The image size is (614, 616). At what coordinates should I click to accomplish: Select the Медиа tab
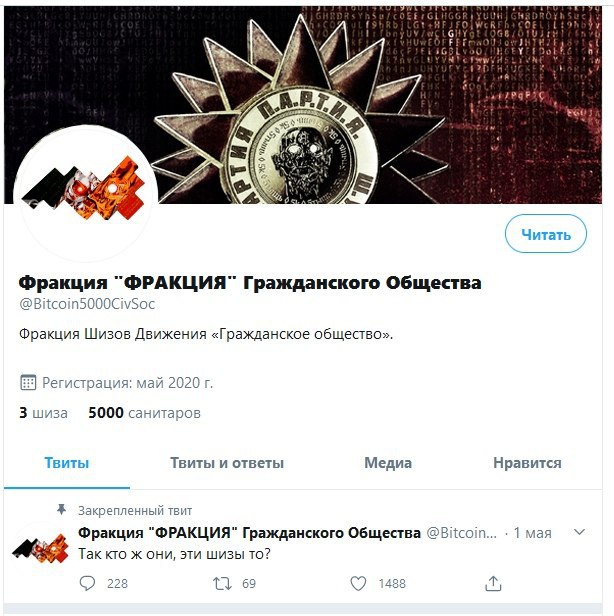pyautogui.click(x=388, y=463)
